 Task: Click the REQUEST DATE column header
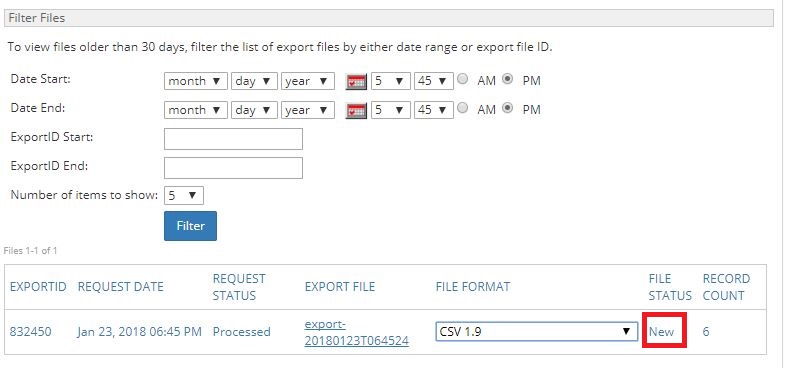[121, 287]
